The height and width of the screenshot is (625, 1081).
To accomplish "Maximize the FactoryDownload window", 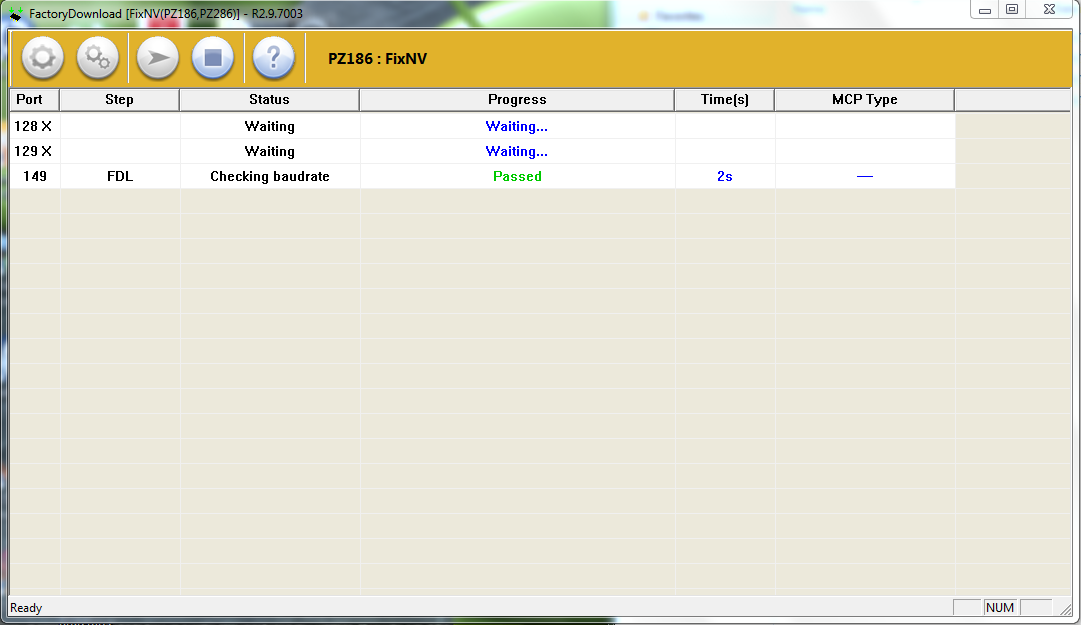I will click(x=1012, y=10).
